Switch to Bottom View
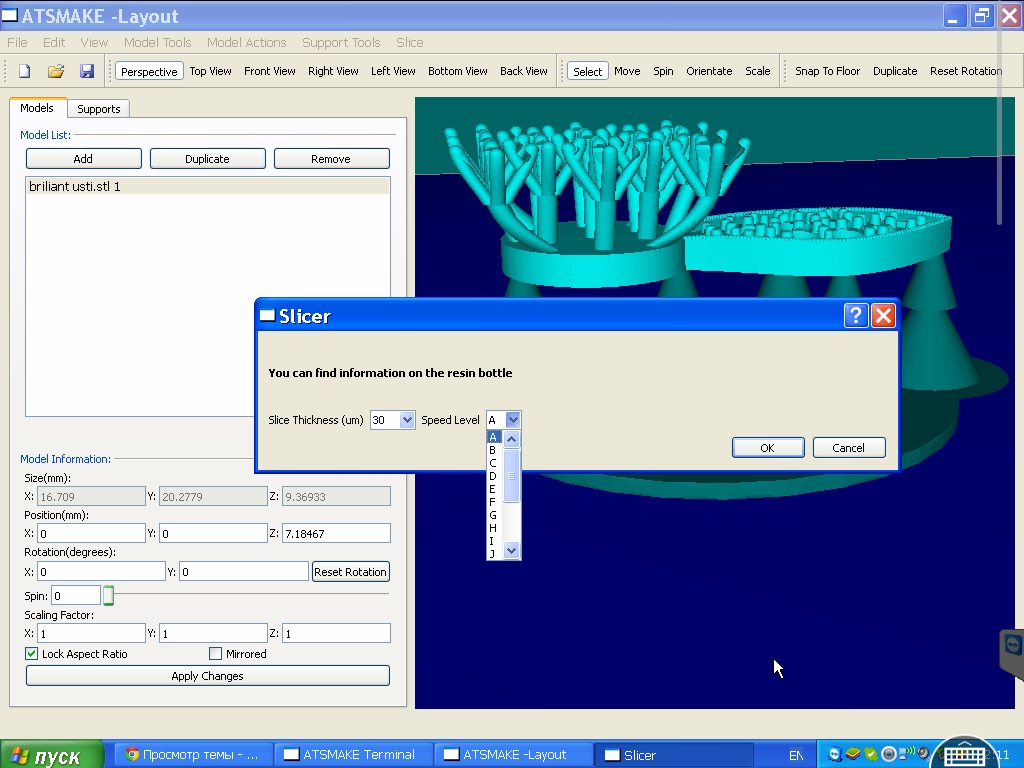This screenshot has height=768, width=1024. [458, 71]
